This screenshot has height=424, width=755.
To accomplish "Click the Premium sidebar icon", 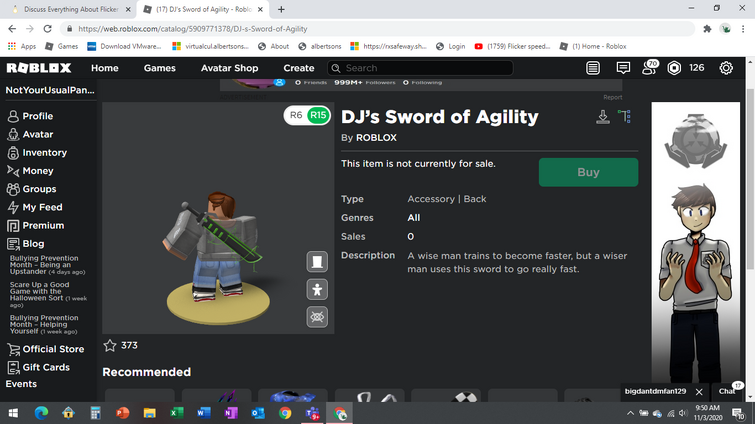I will click(x=13, y=226).
